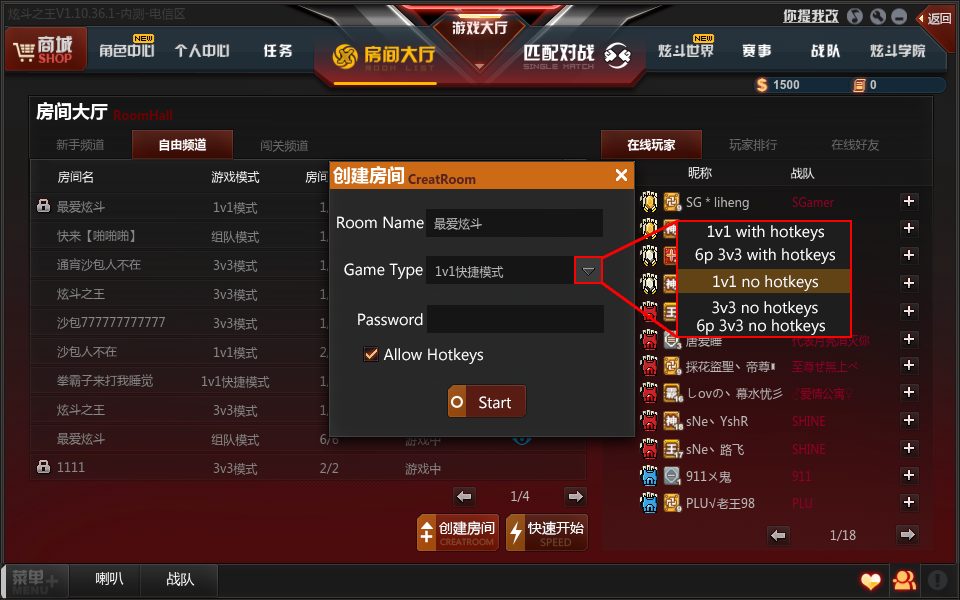Click the 快速开始 SPEED lightning button
Screen dimensions: 960x600
547,533
